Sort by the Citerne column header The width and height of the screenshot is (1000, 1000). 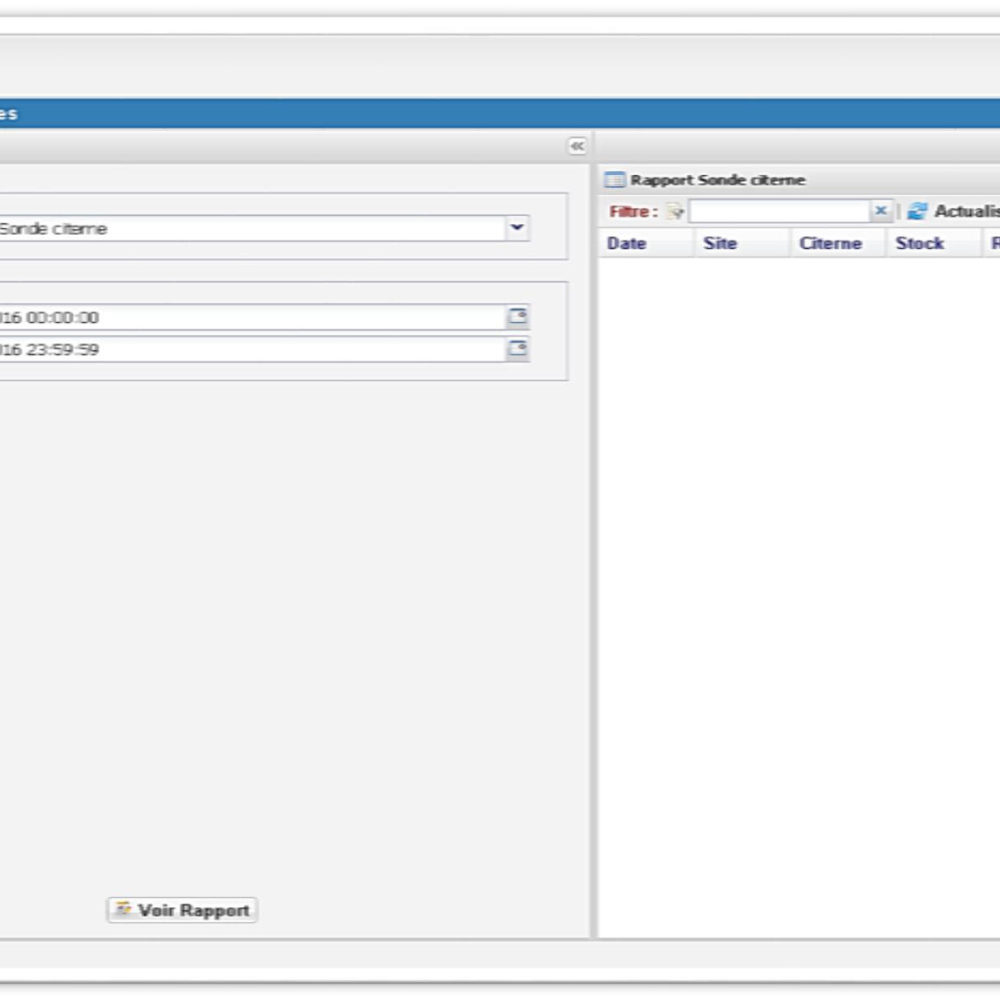(x=830, y=243)
